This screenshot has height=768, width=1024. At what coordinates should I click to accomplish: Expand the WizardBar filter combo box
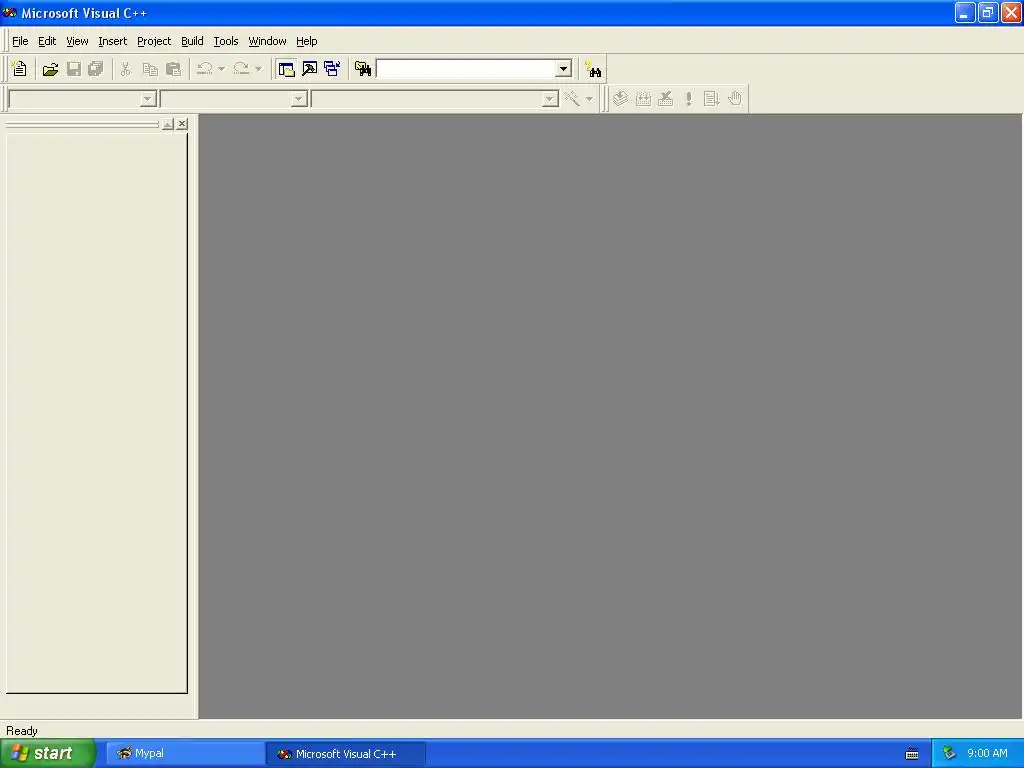(x=298, y=99)
